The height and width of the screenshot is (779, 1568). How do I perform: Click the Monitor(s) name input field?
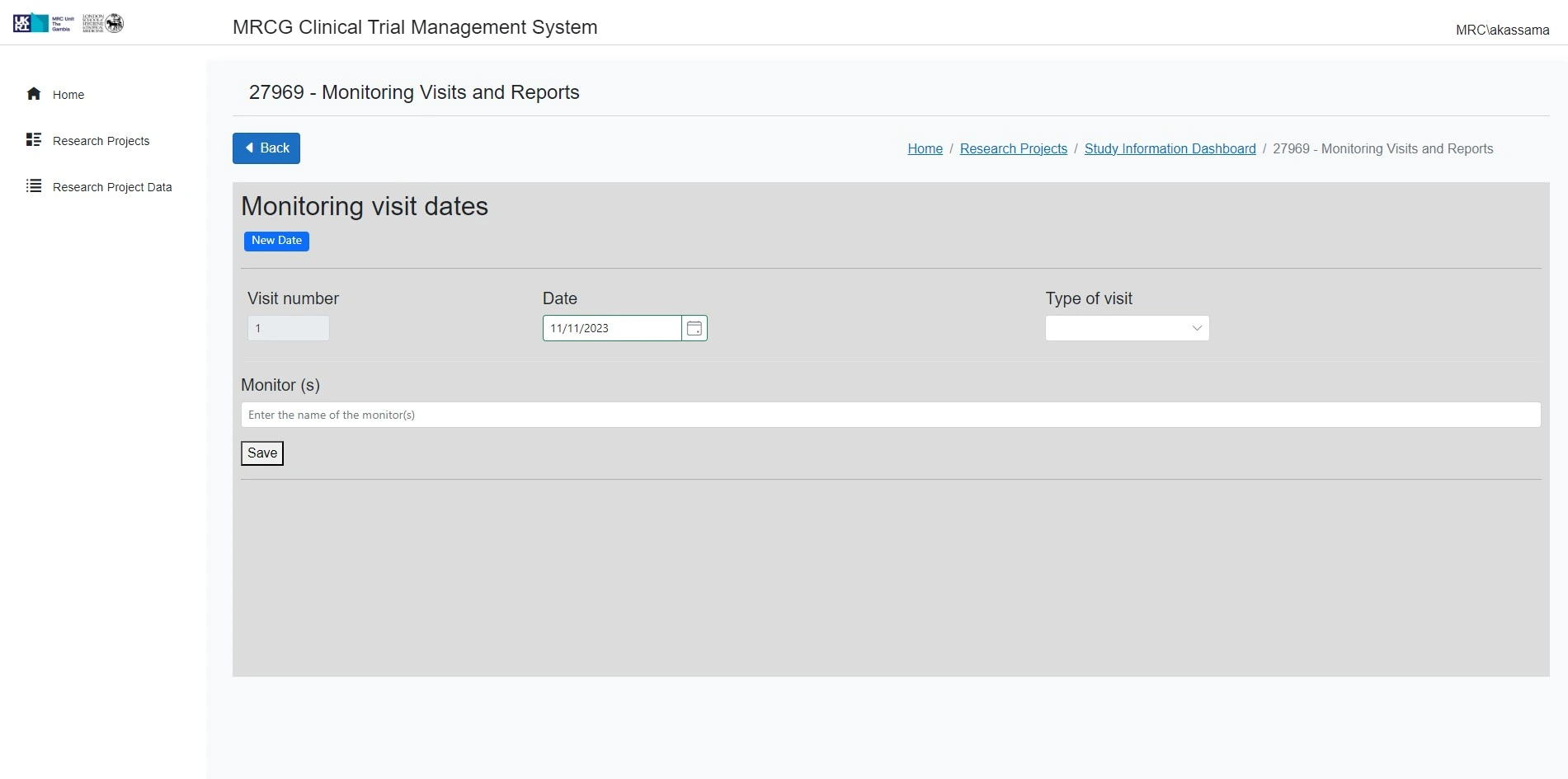pos(890,415)
